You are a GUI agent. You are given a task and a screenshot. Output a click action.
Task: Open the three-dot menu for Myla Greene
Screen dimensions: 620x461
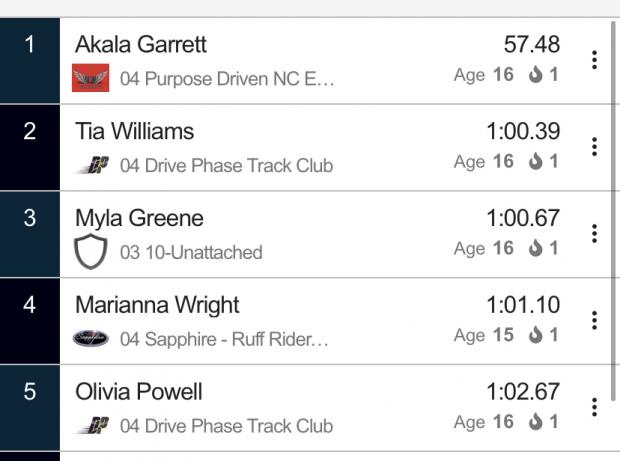594,234
